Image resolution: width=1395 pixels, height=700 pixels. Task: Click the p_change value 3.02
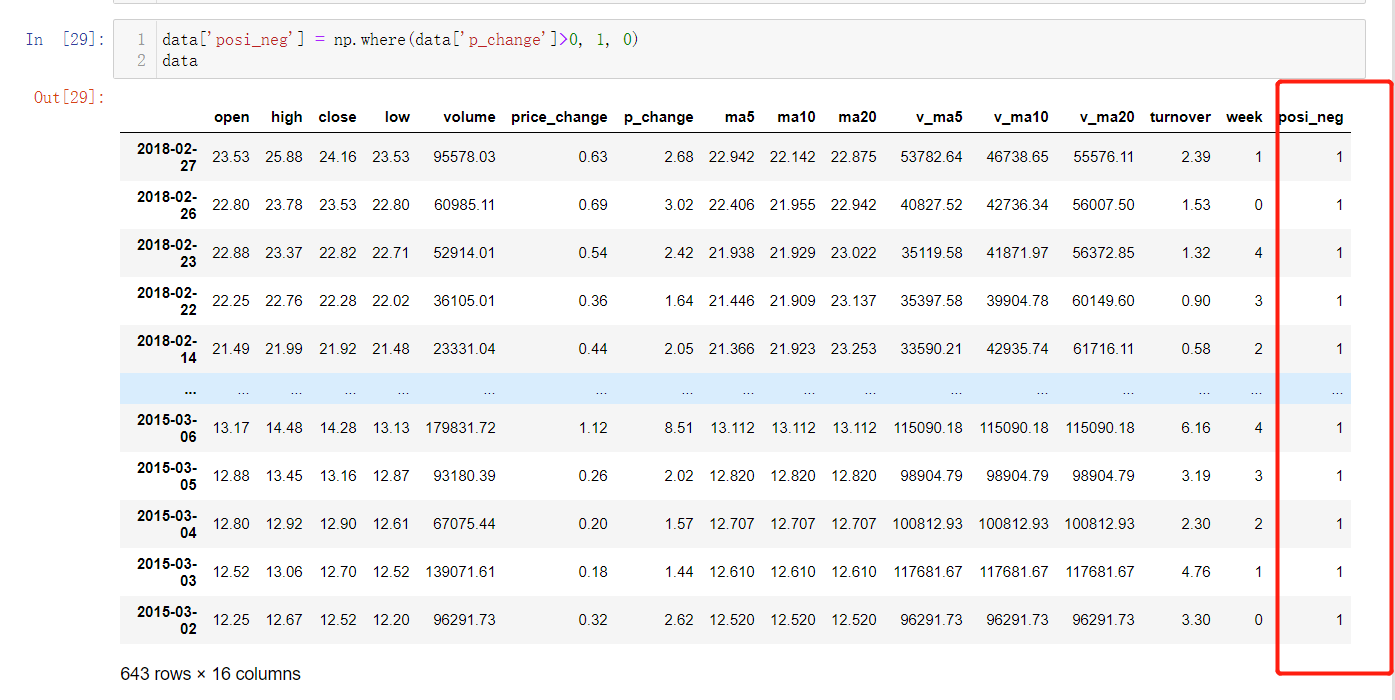(678, 205)
